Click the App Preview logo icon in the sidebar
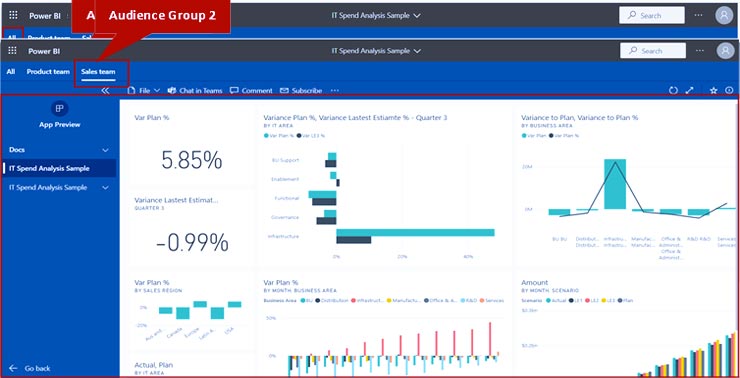Screen dimensions: 740x378 [x=59, y=109]
